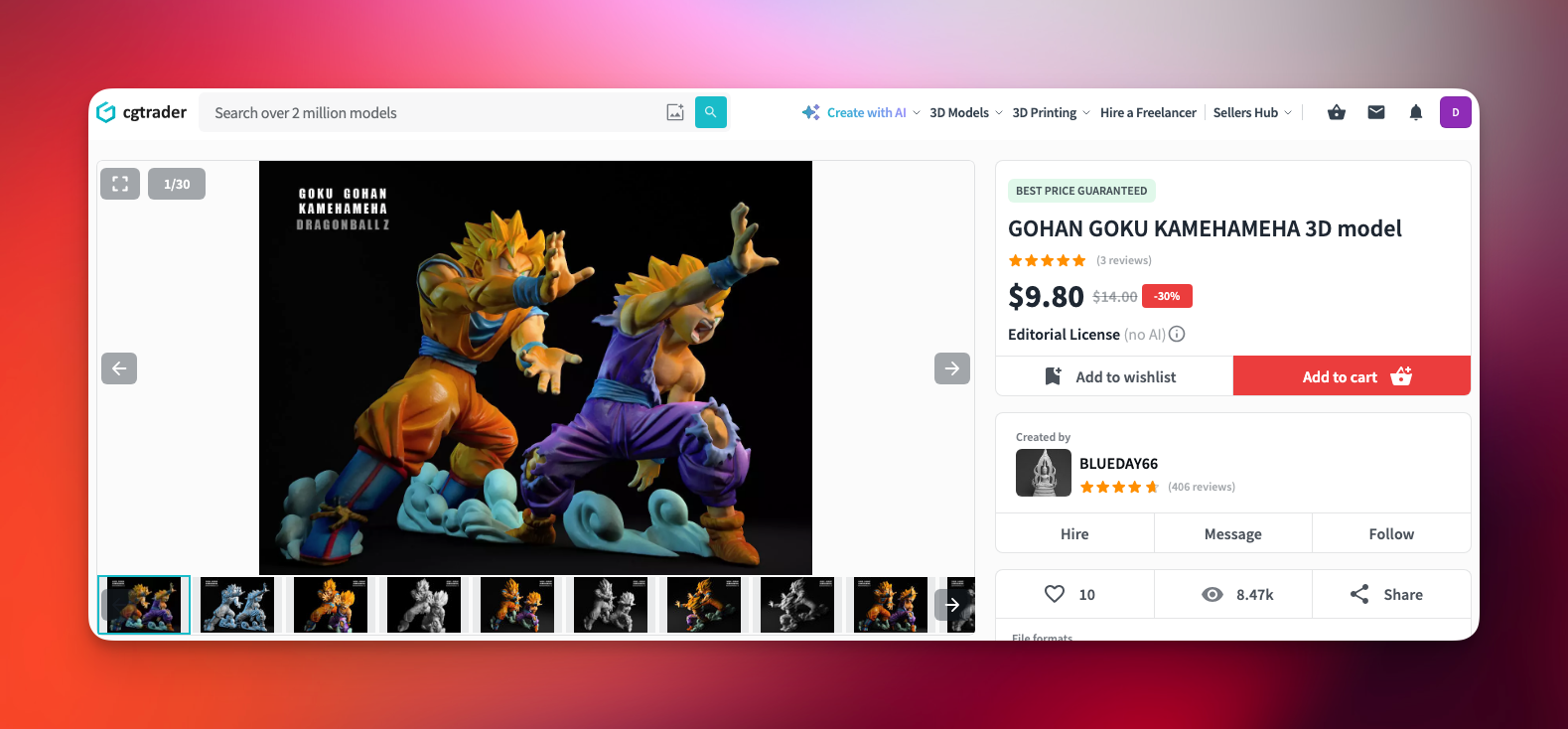Select second thumbnail with blue-tinted render
Screen dimensions: 1568x729
click(x=237, y=605)
